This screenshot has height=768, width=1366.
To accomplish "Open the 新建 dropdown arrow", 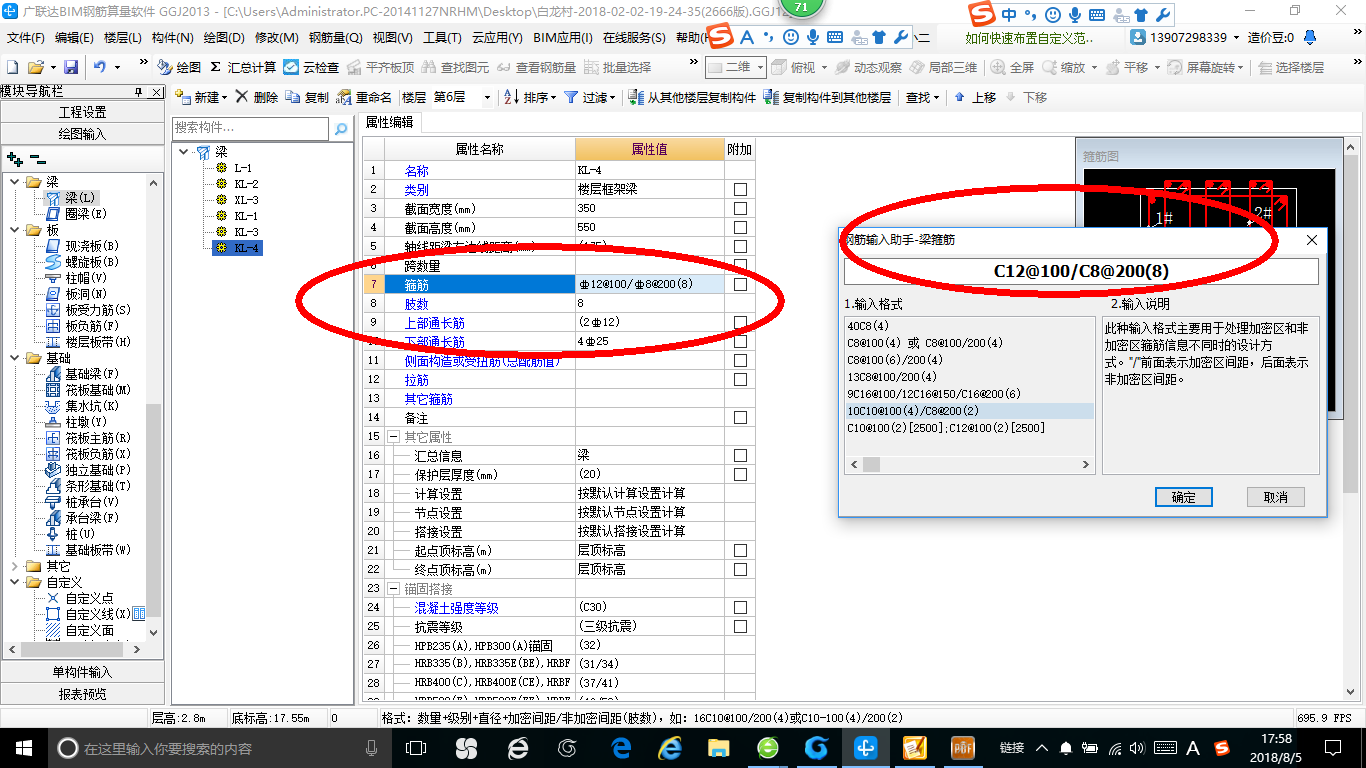I will point(225,98).
